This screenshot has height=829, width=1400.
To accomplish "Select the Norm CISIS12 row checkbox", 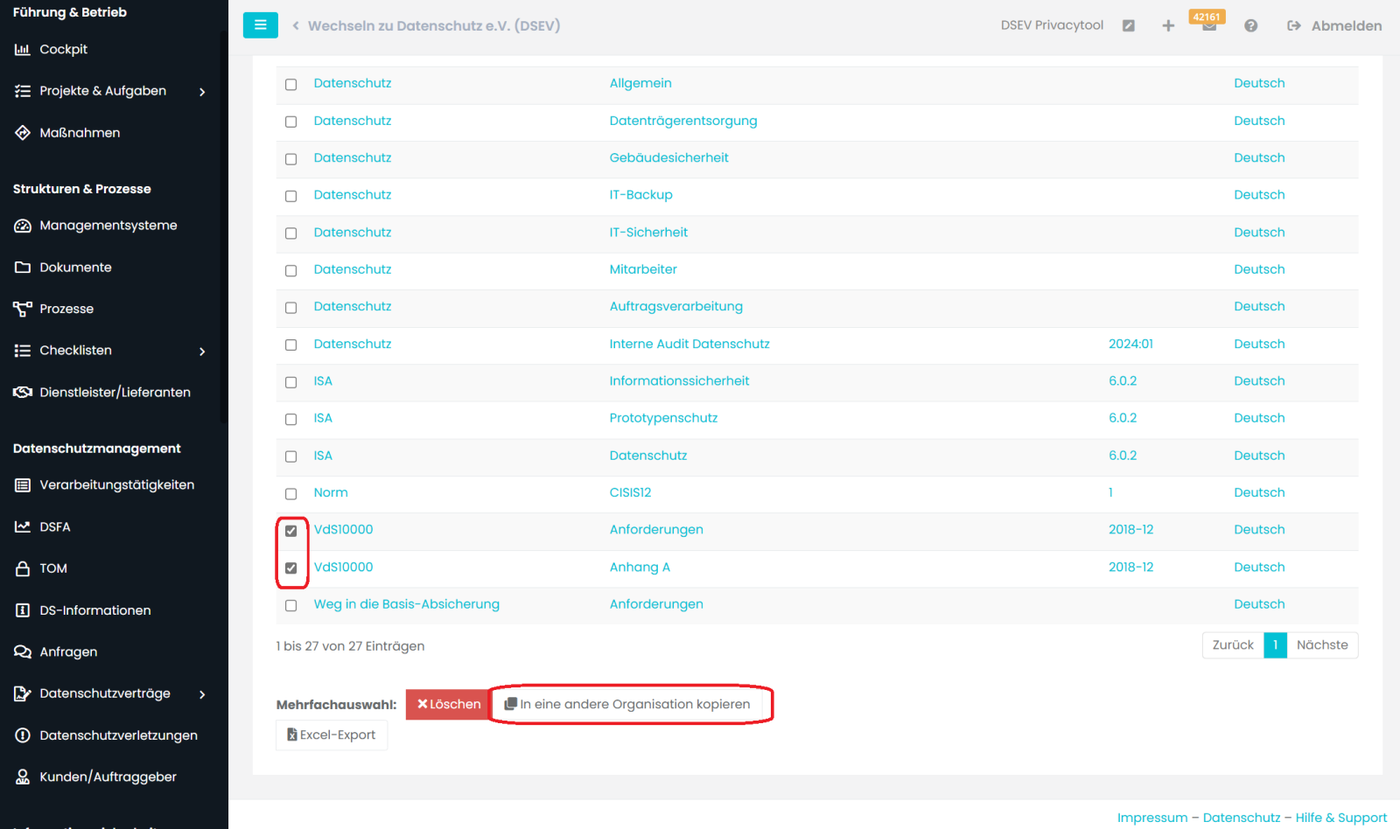I will click(291, 494).
